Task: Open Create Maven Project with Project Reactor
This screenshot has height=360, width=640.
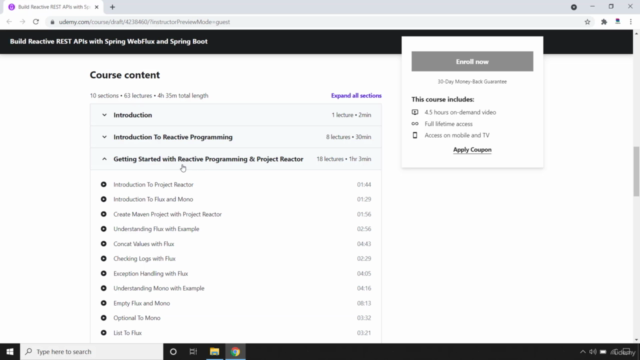Action: click(x=167, y=214)
